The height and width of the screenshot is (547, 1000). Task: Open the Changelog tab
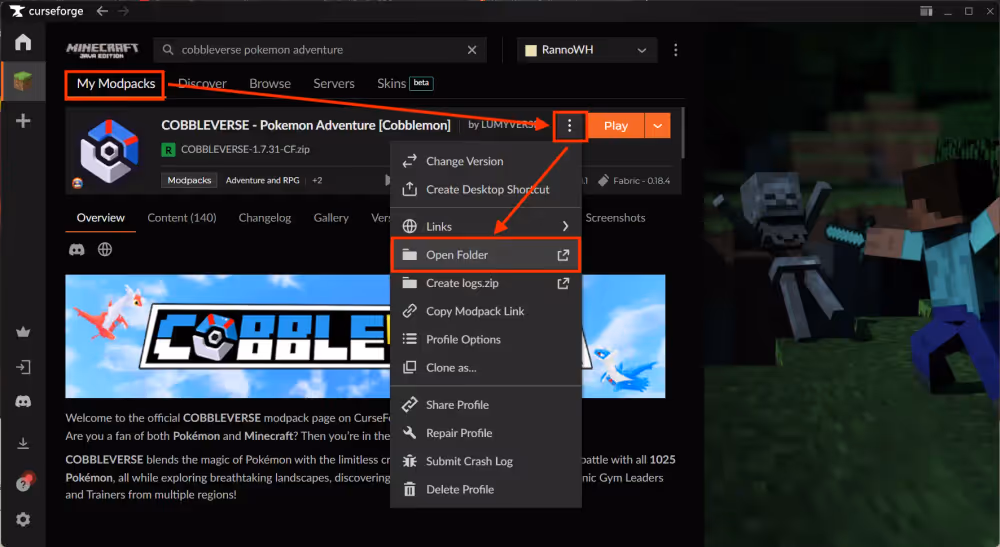tap(265, 217)
